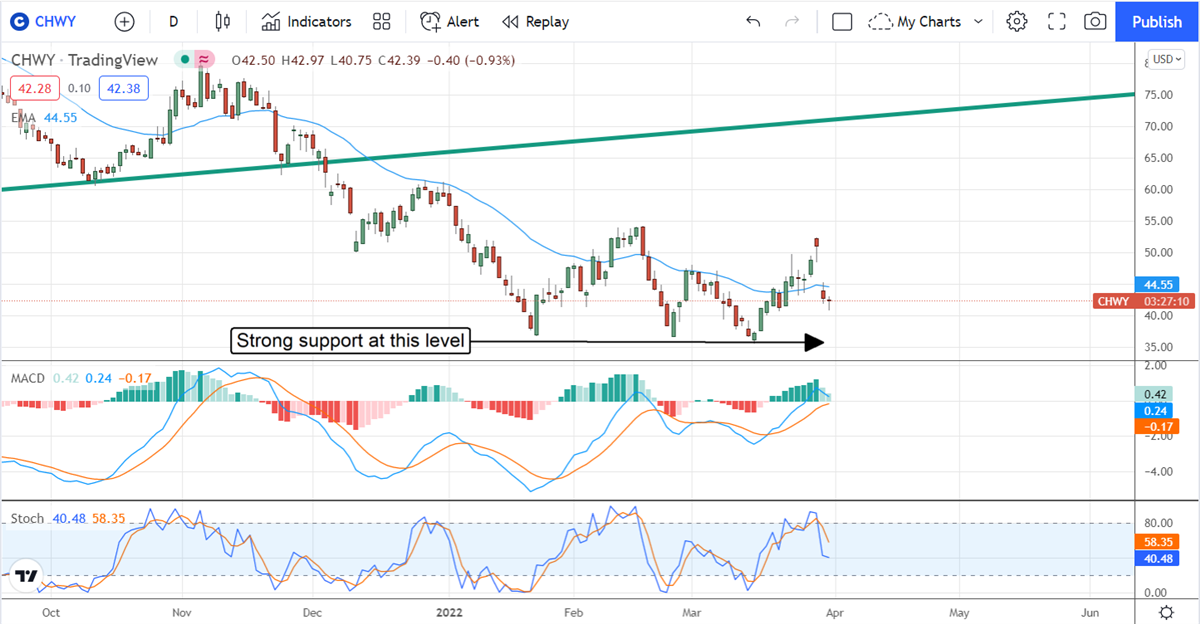Enter fullscreen mode
1200x624 pixels.
tap(1057, 21)
